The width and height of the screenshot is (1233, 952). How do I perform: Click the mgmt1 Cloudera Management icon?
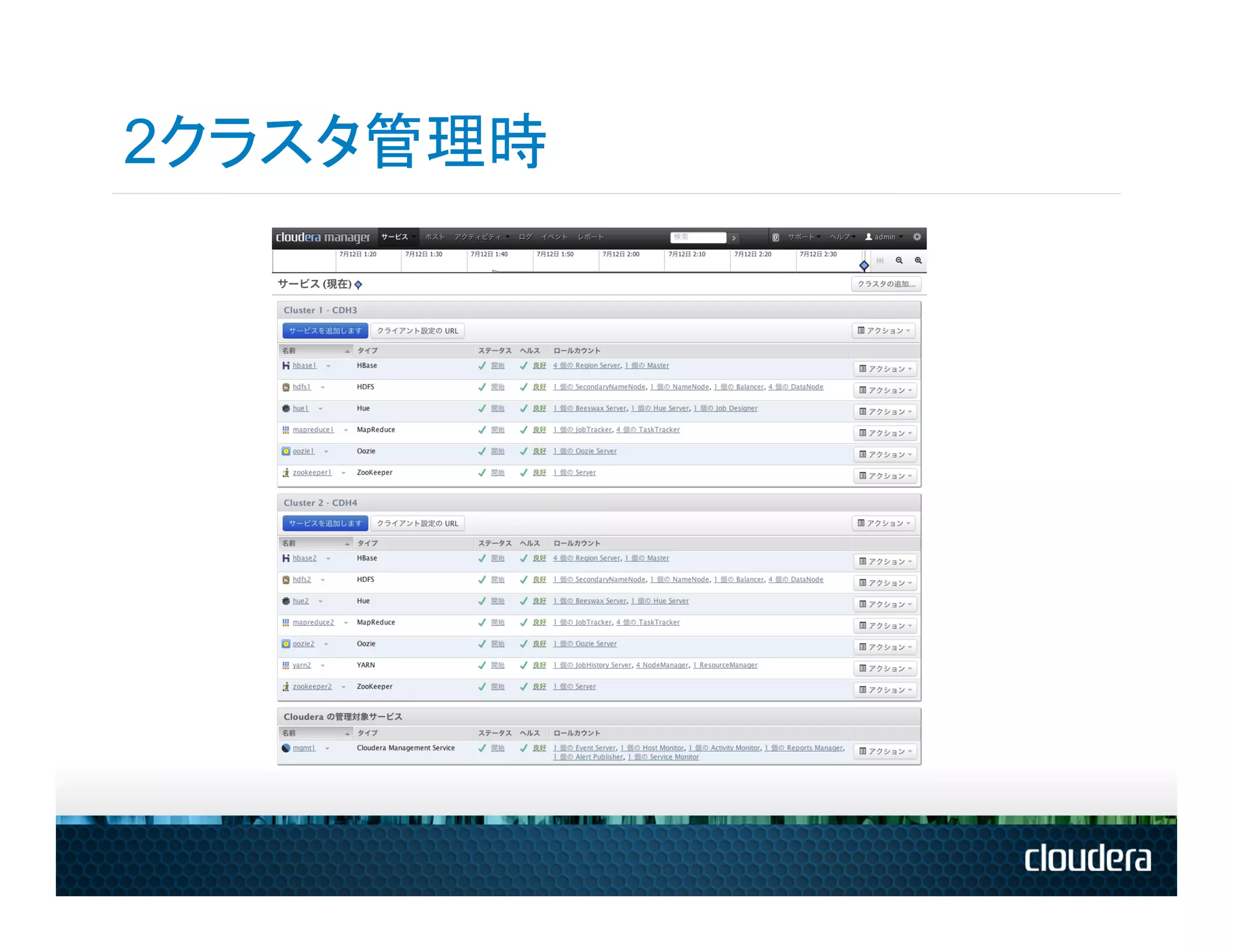(286, 748)
